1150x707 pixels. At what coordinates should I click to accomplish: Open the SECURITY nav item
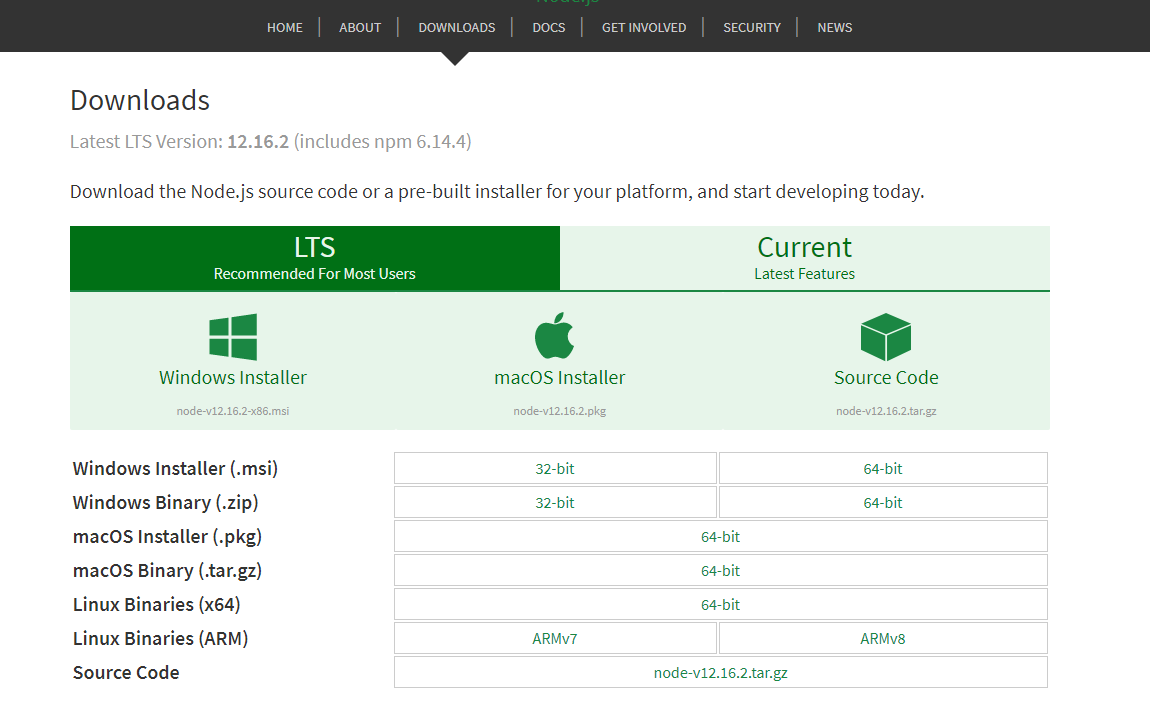tap(752, 27)
